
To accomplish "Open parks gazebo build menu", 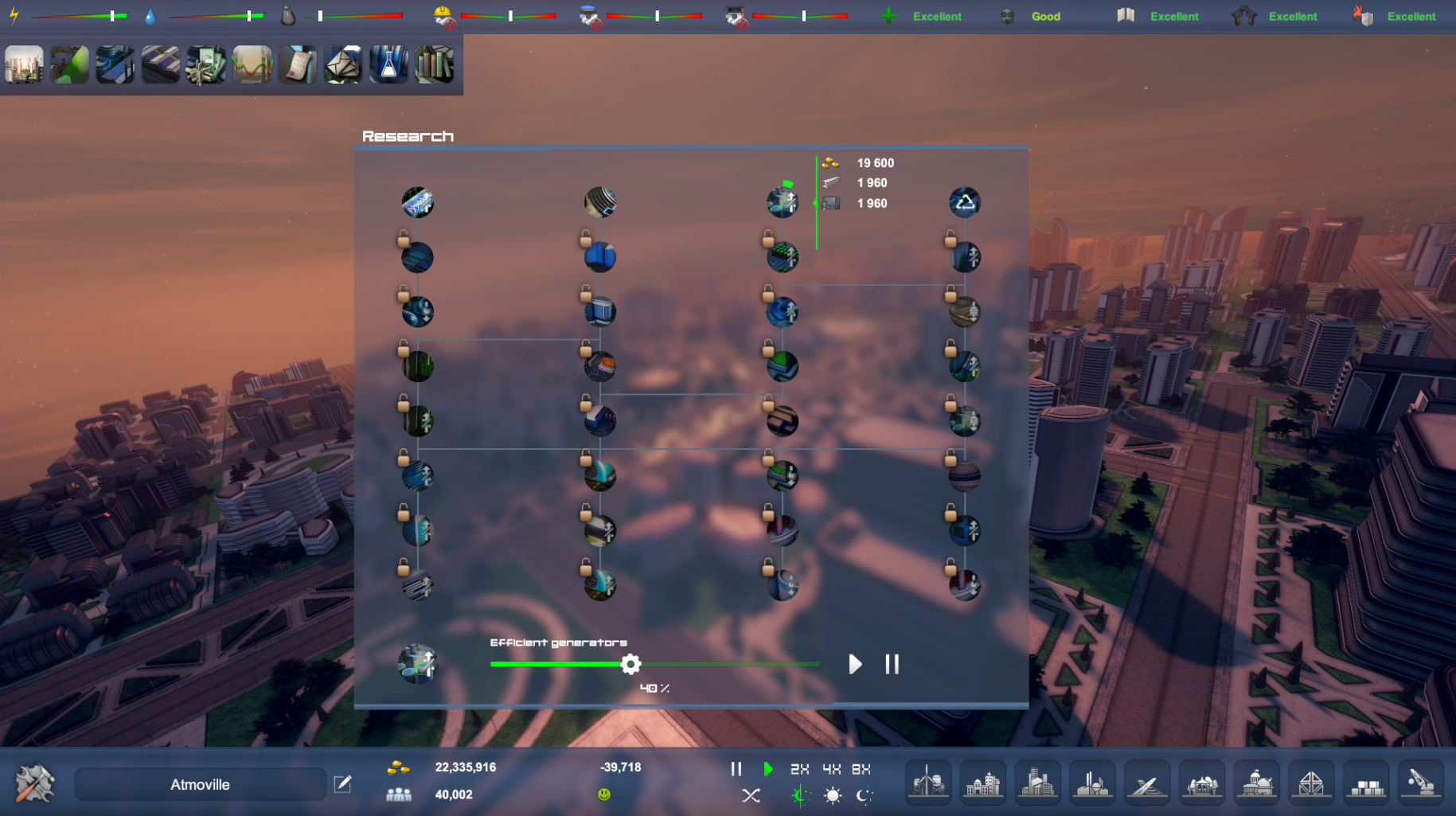I will click(x=1202, y=783).
